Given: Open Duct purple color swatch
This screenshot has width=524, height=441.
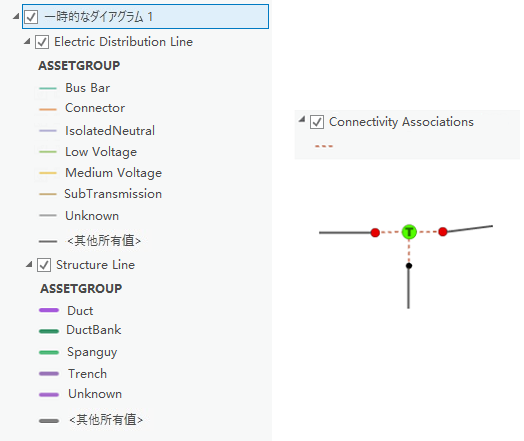Looking at the screenshot, I should point(49,310).
